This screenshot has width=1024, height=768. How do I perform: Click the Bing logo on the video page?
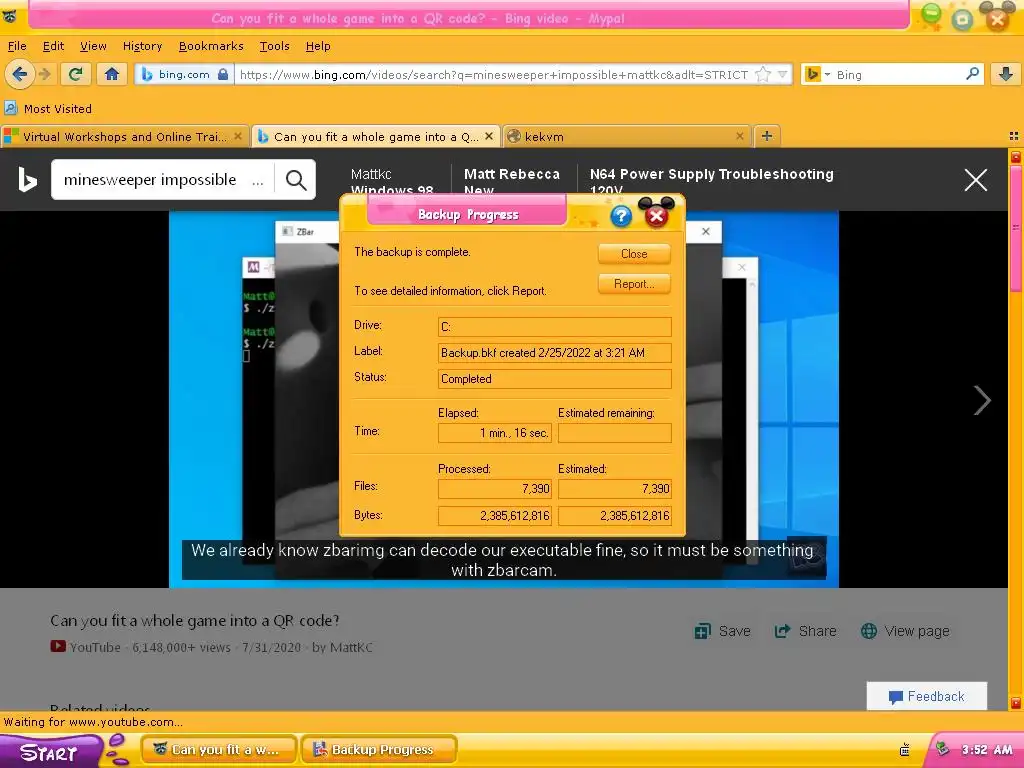click(27, 180)
